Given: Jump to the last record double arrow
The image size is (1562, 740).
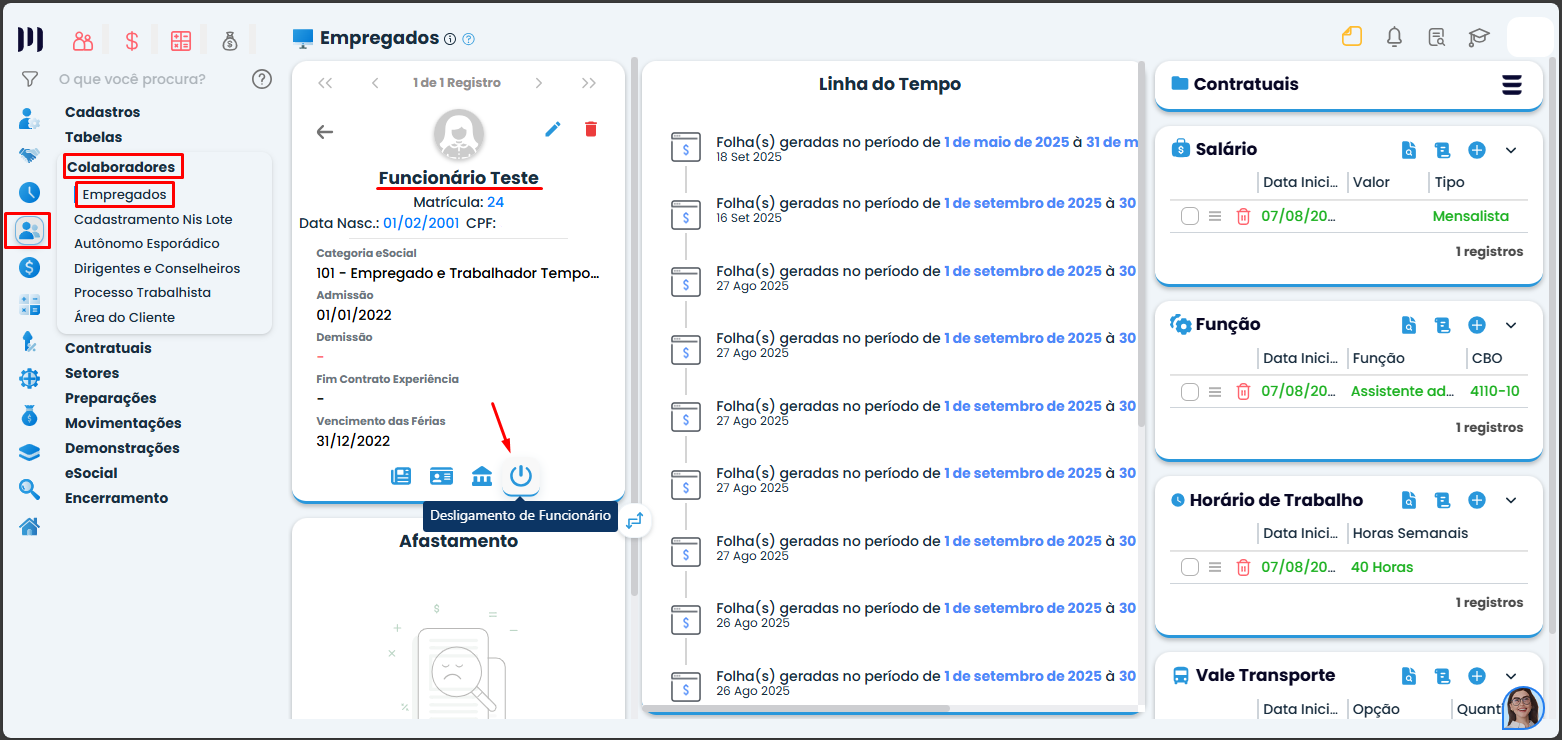Looking at the screenshot, I should coord(589,83).
